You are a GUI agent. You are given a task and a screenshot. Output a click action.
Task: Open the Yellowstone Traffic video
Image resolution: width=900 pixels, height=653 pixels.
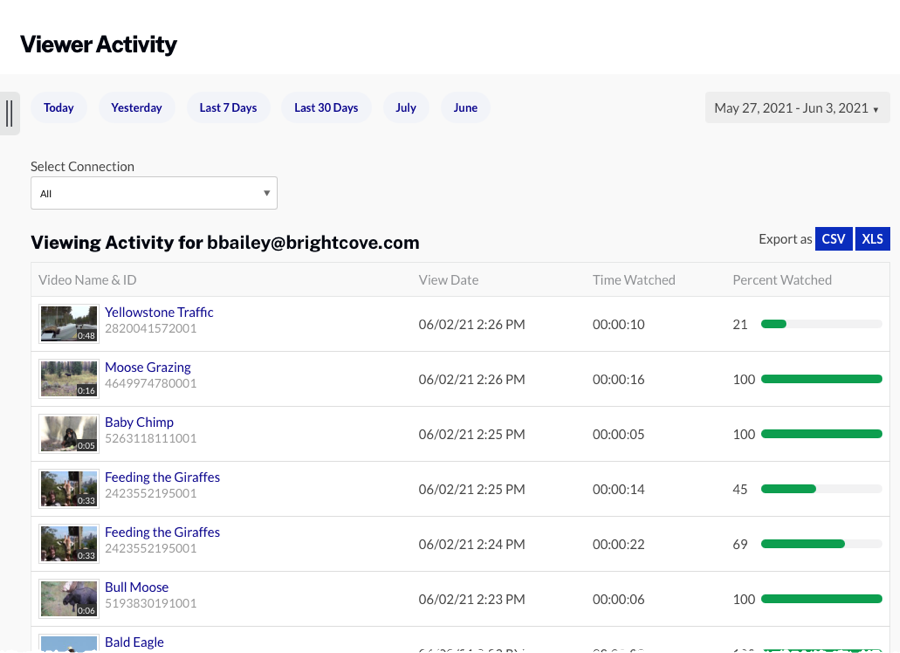click(159, 312)
